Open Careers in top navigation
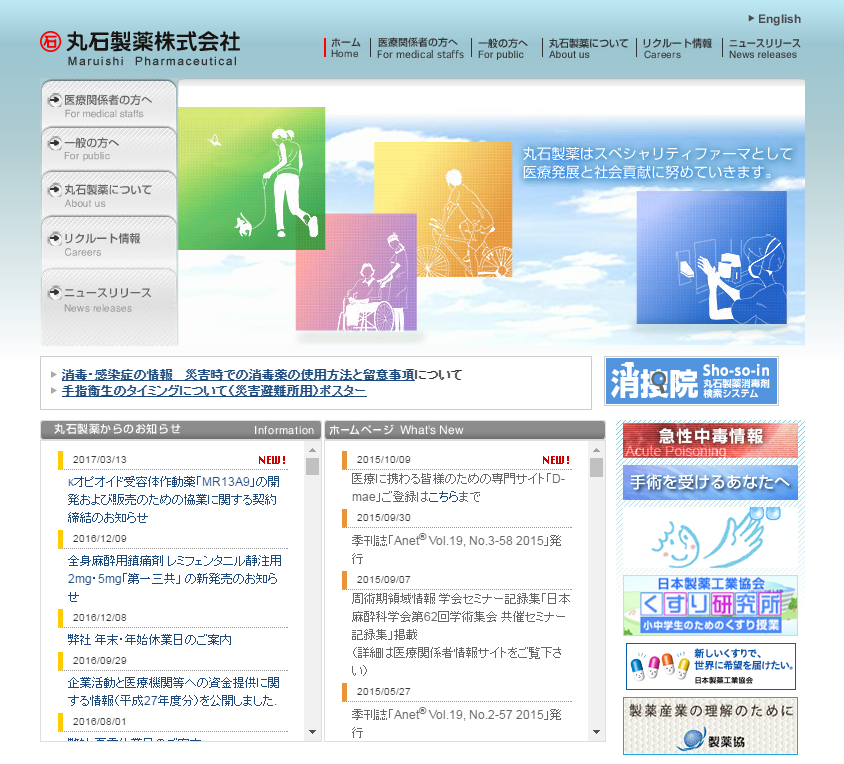This screenshot has height=764, width=844. click(677, 48)
